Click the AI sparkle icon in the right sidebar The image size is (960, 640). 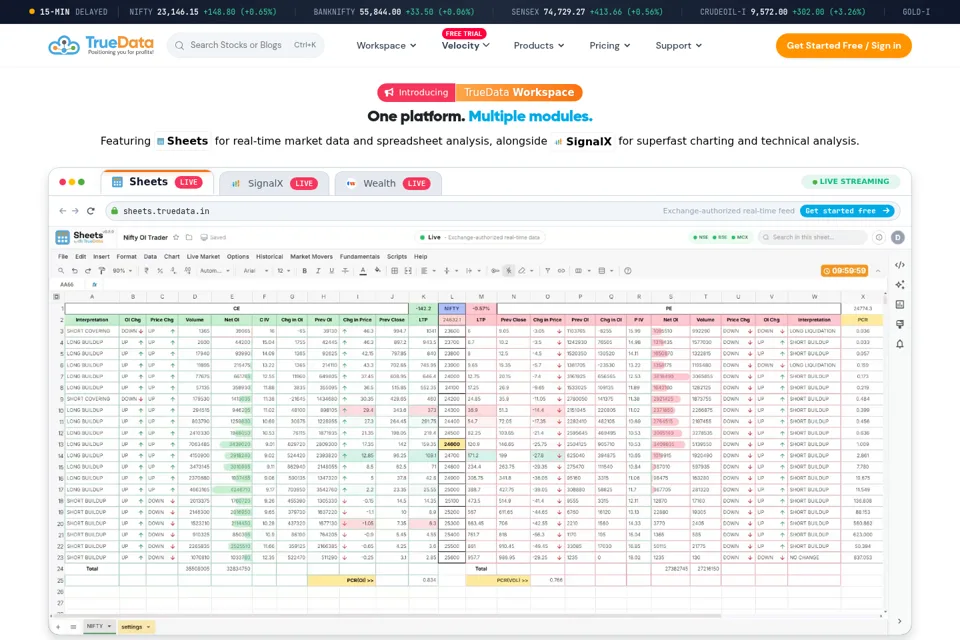[899, 285]
